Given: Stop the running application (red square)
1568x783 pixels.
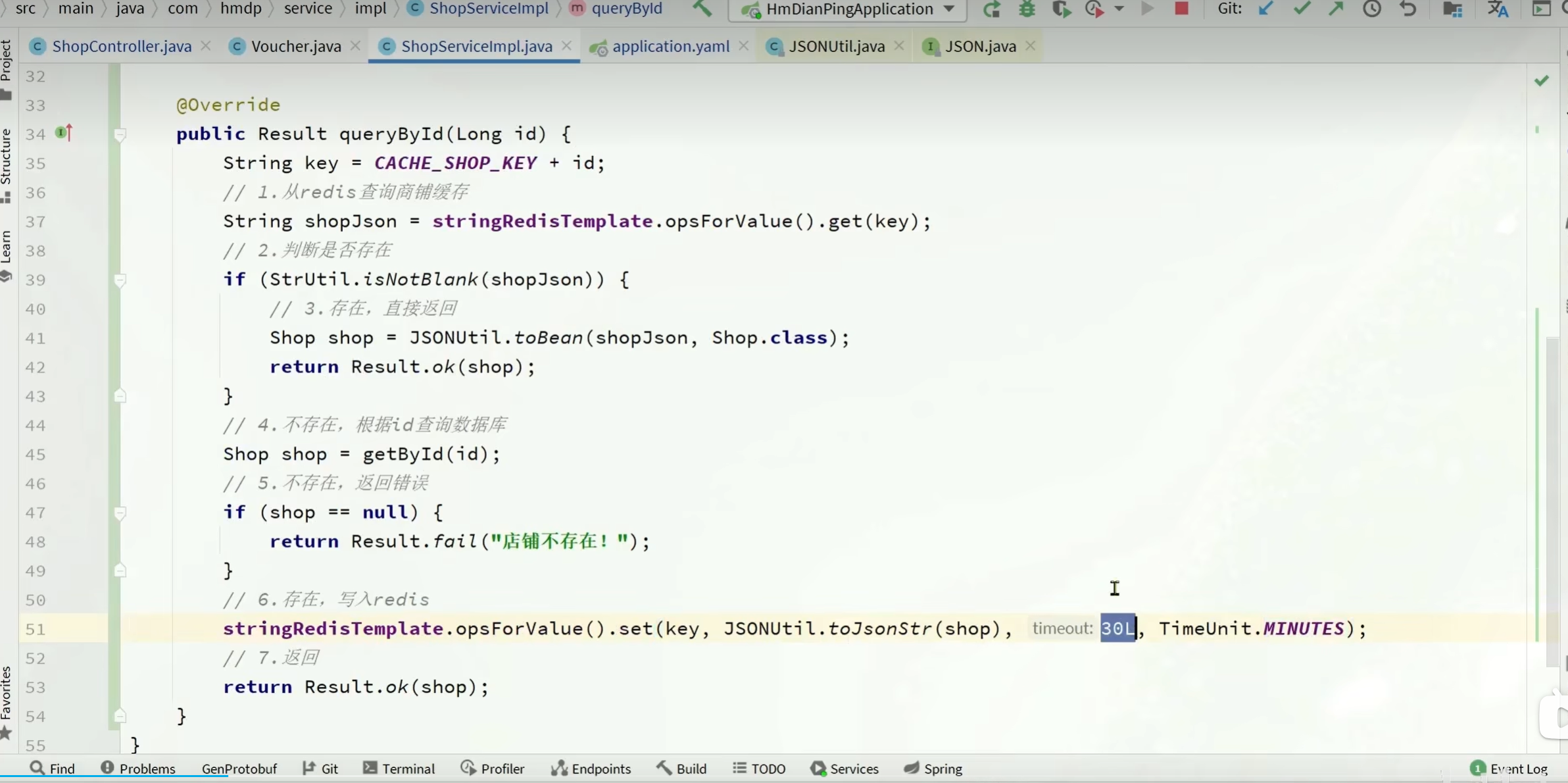Looking at the screenshot, I should pos(1181,9).
